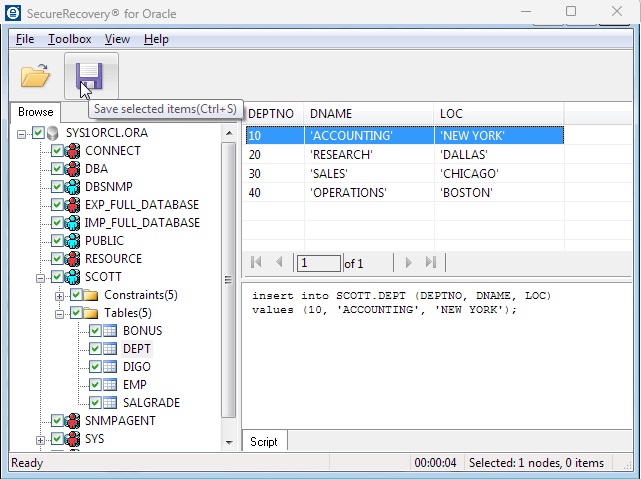Click the Save selected items floppy icon
Screen dimensions: 641x479
[x=91, y=75]
